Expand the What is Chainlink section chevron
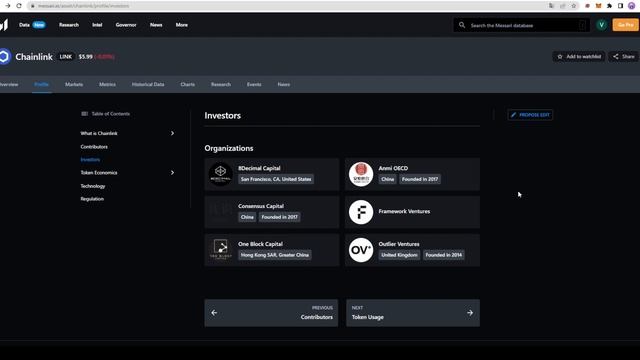640x360 pixels. pyautogui.click(x=172, y=133)
